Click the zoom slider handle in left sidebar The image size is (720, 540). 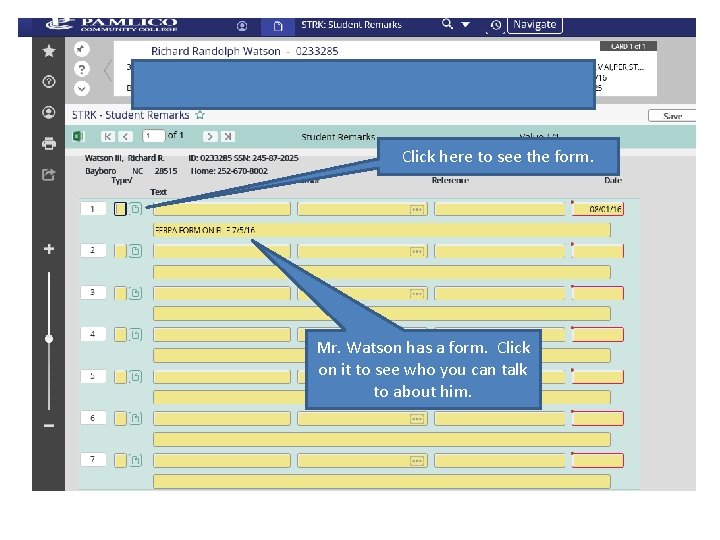point(49,339)
